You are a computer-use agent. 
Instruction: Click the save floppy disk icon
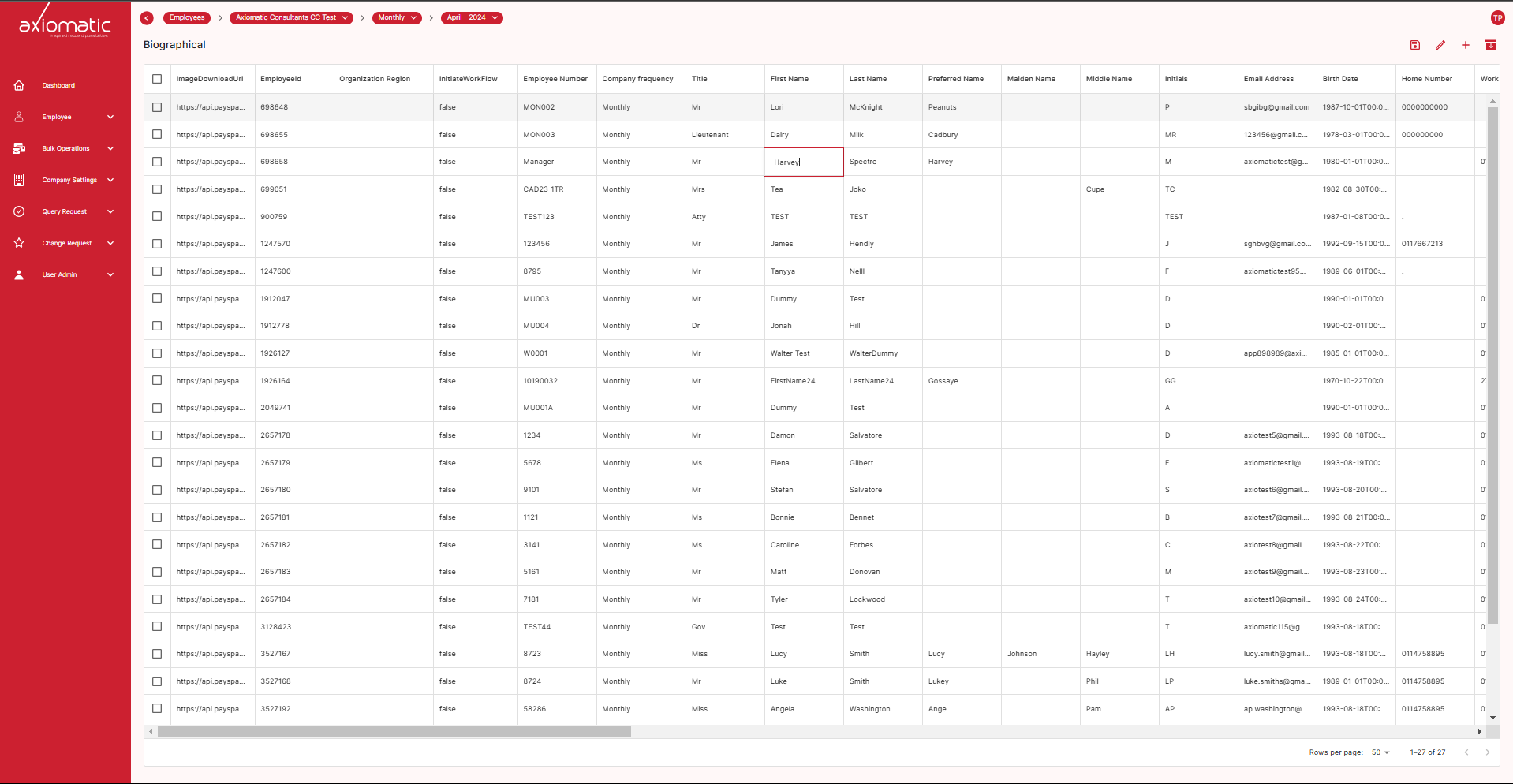point(1414,45)
